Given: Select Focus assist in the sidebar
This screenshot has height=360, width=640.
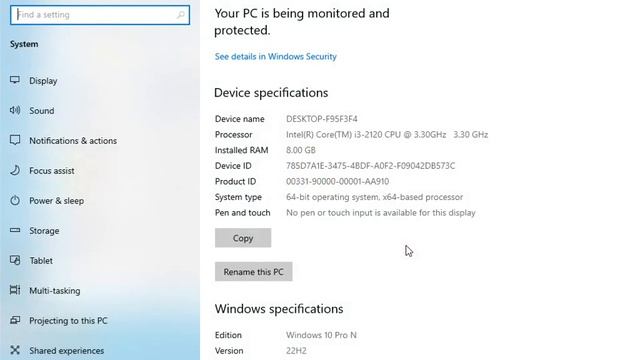Looking at the screenshot, I should tap(51, 171).
